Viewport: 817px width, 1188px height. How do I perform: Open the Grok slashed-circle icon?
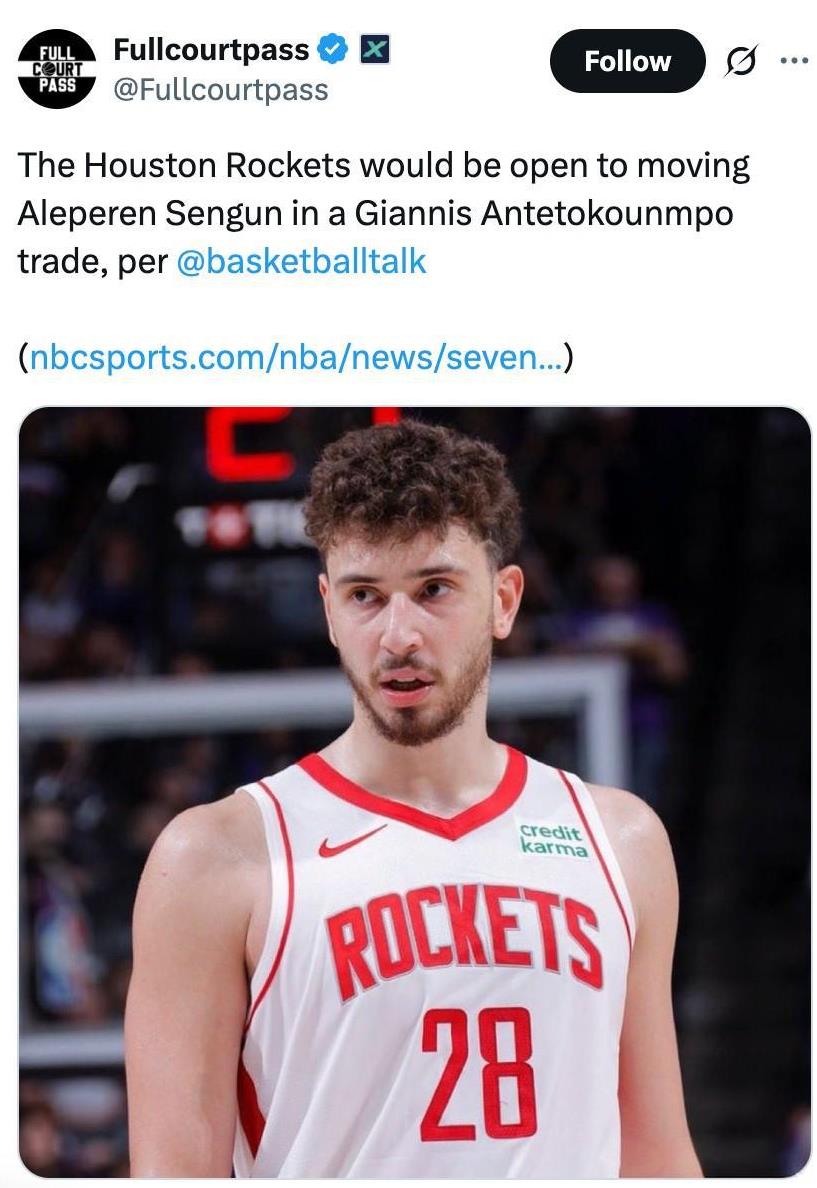(739, 61)
